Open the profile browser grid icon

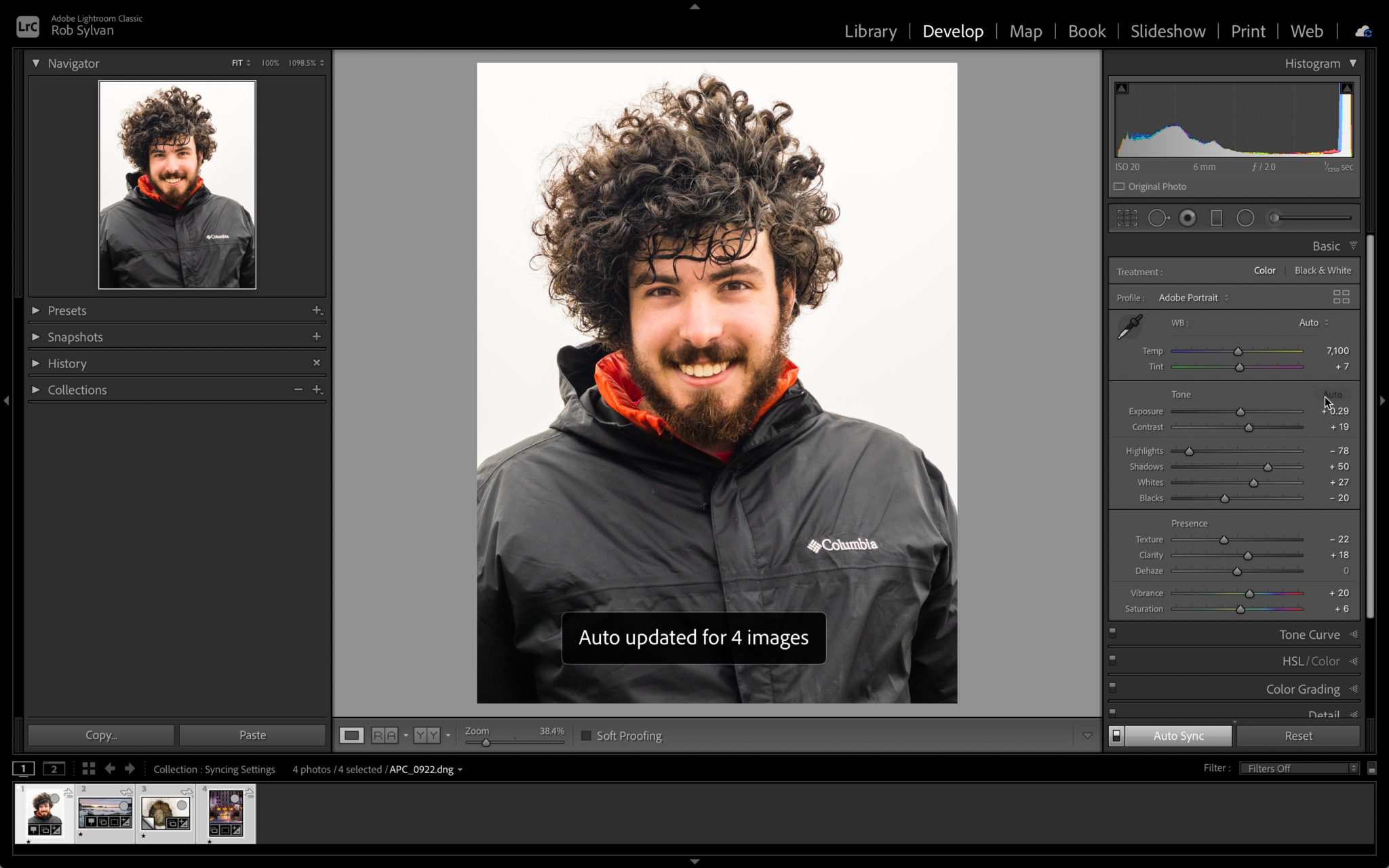click(x=1342, y=297)
